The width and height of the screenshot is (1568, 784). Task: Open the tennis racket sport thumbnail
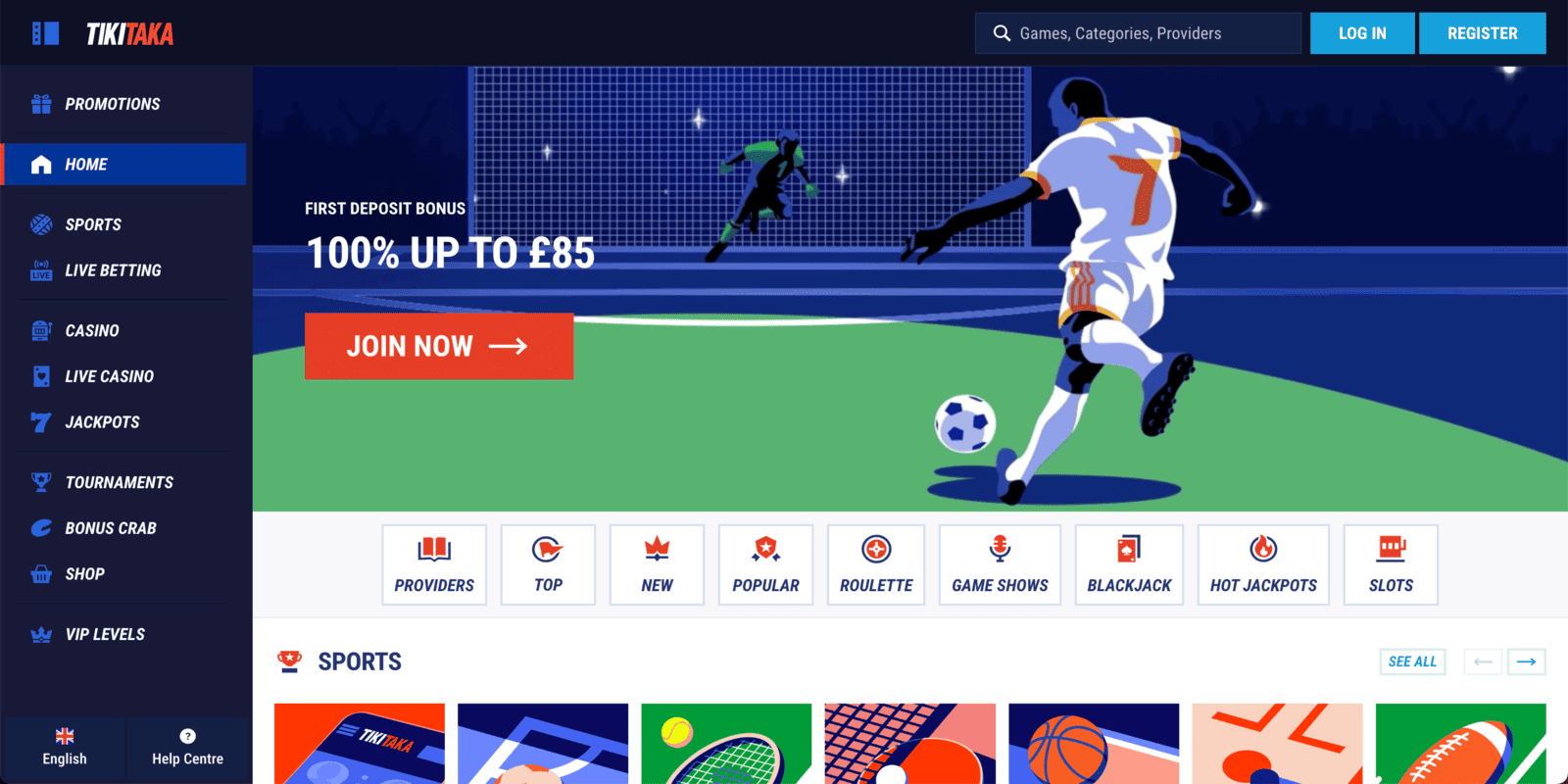pyautogui.click(x=726, y=743)
